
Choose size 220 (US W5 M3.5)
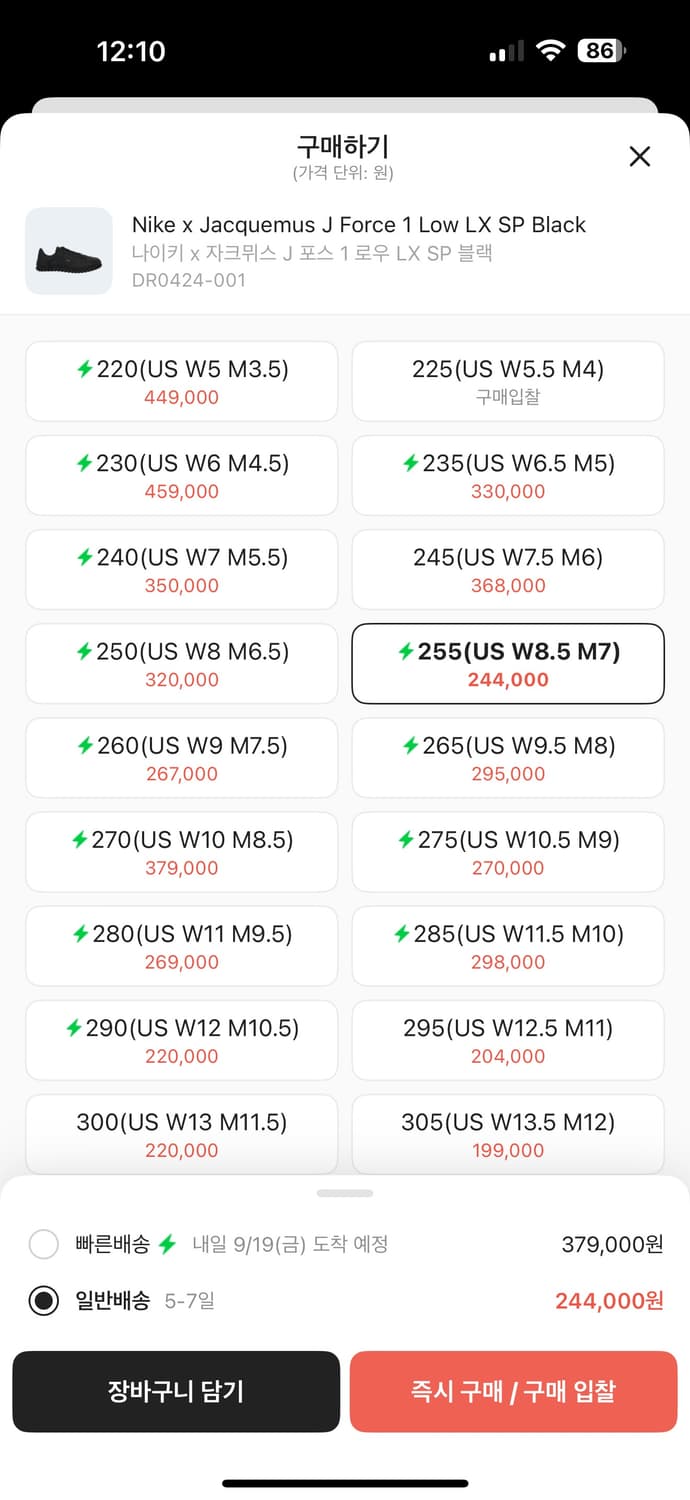pos(182,381)
